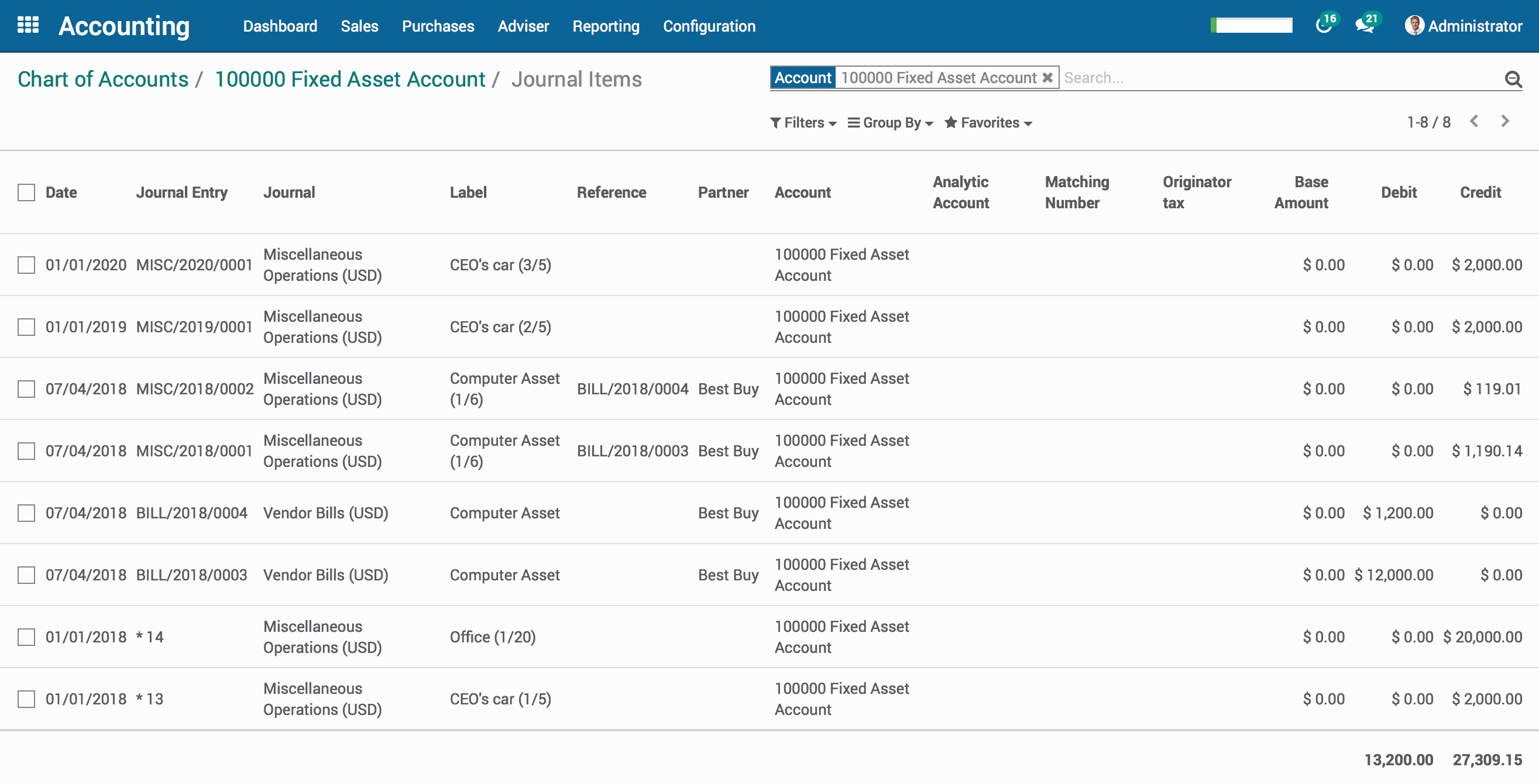Click the progress bar in the top bar
Viewport: 1539px width, 784px height.
pyautogui.click(x=1251, y=25)
